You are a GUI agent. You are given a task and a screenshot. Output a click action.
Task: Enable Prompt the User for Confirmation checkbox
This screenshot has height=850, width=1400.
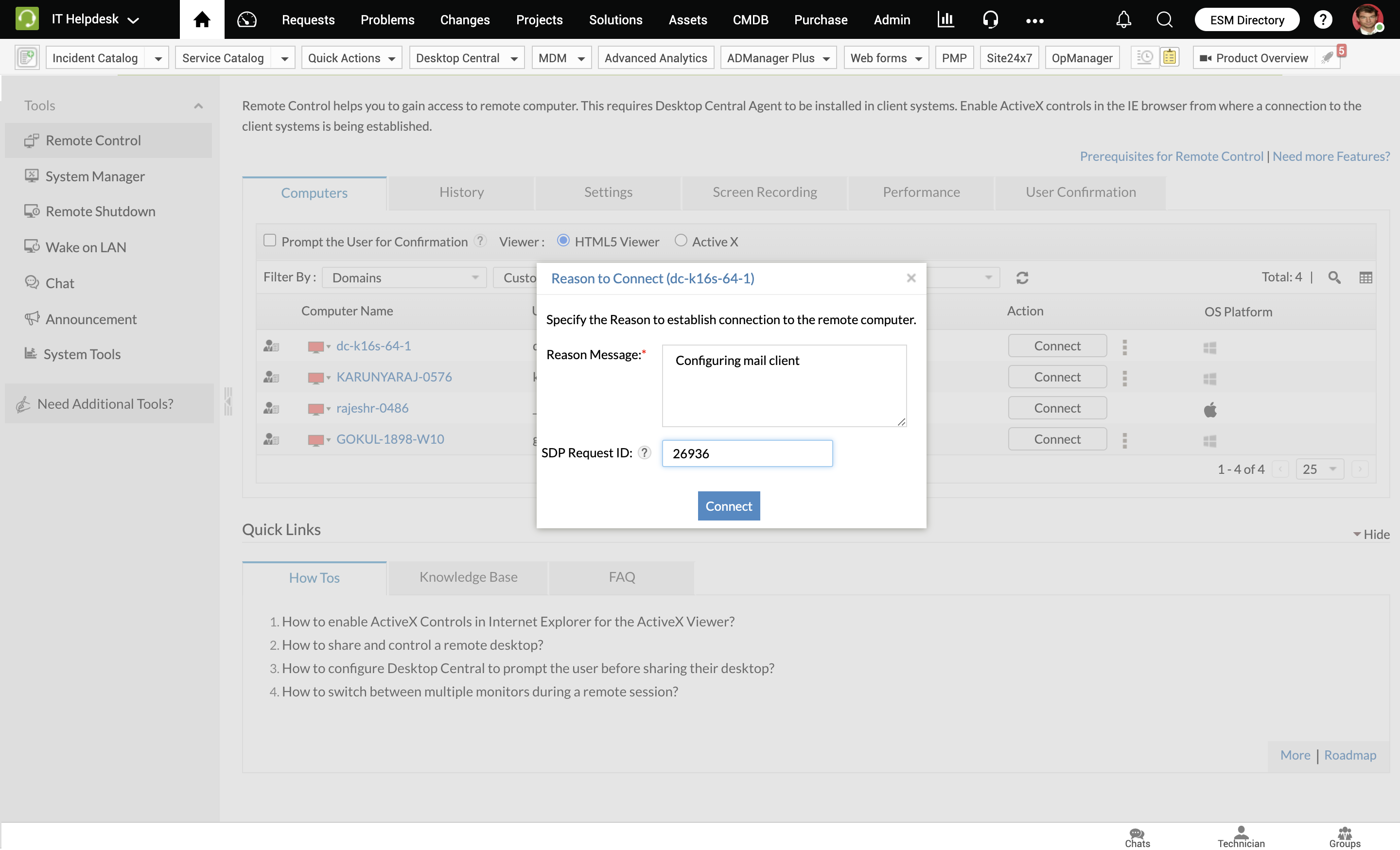tap(270, 241)
